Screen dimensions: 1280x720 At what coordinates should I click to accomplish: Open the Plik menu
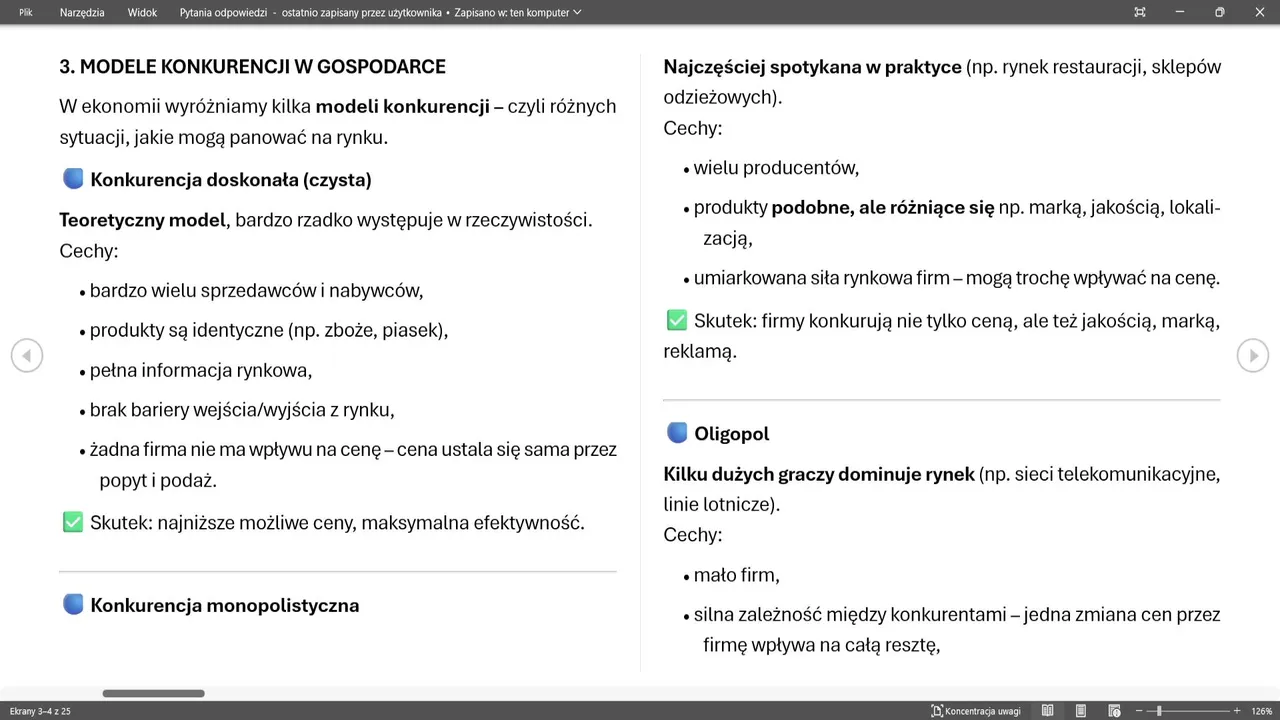point(26,13)
